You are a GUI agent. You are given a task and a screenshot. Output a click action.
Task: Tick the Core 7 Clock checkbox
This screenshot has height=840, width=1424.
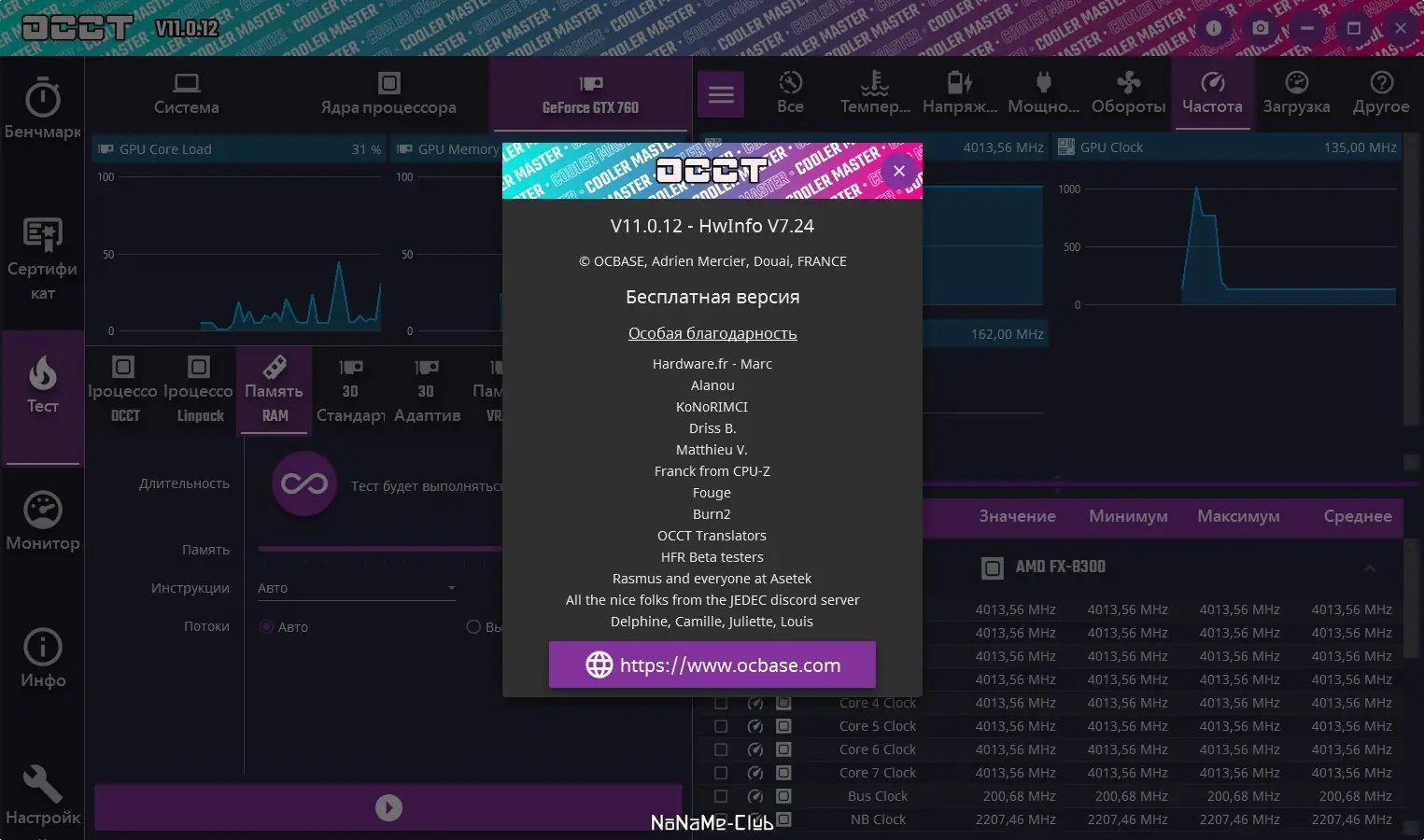pos(721,773)
